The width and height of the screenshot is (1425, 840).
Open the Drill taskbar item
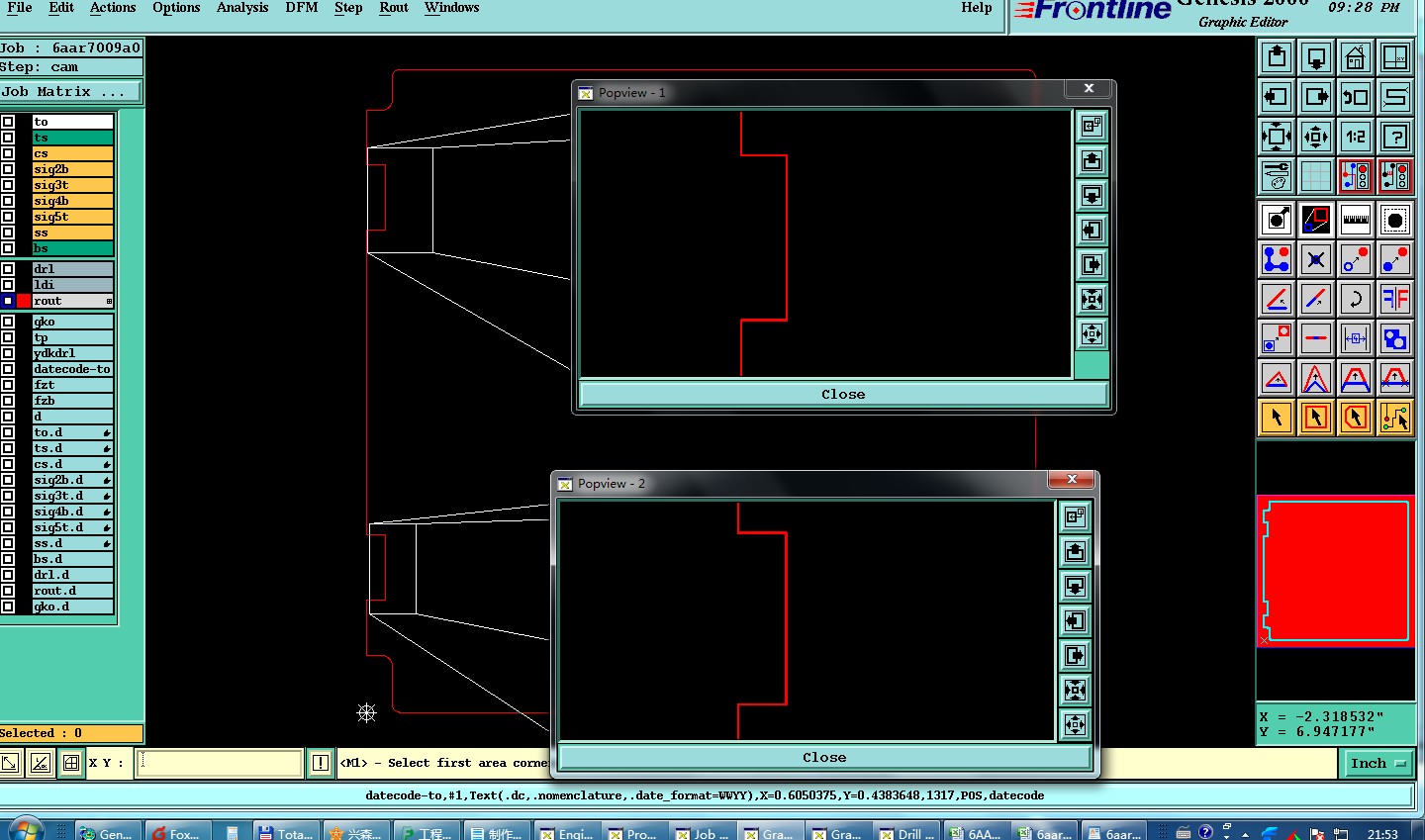[907, 832]
